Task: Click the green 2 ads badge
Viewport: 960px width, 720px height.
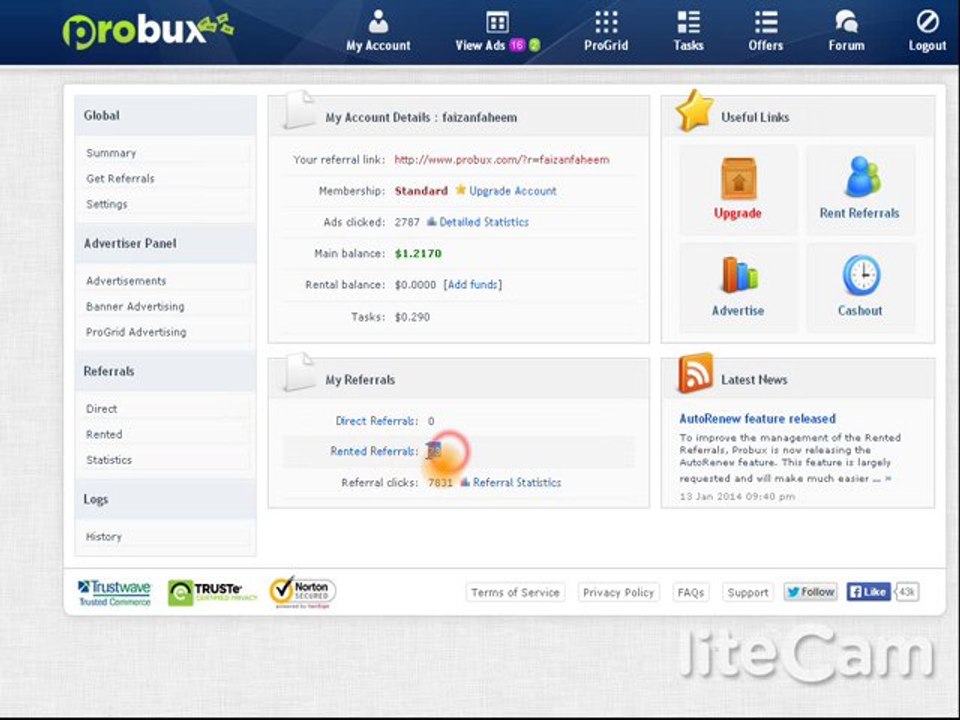Action: [534, 45]
